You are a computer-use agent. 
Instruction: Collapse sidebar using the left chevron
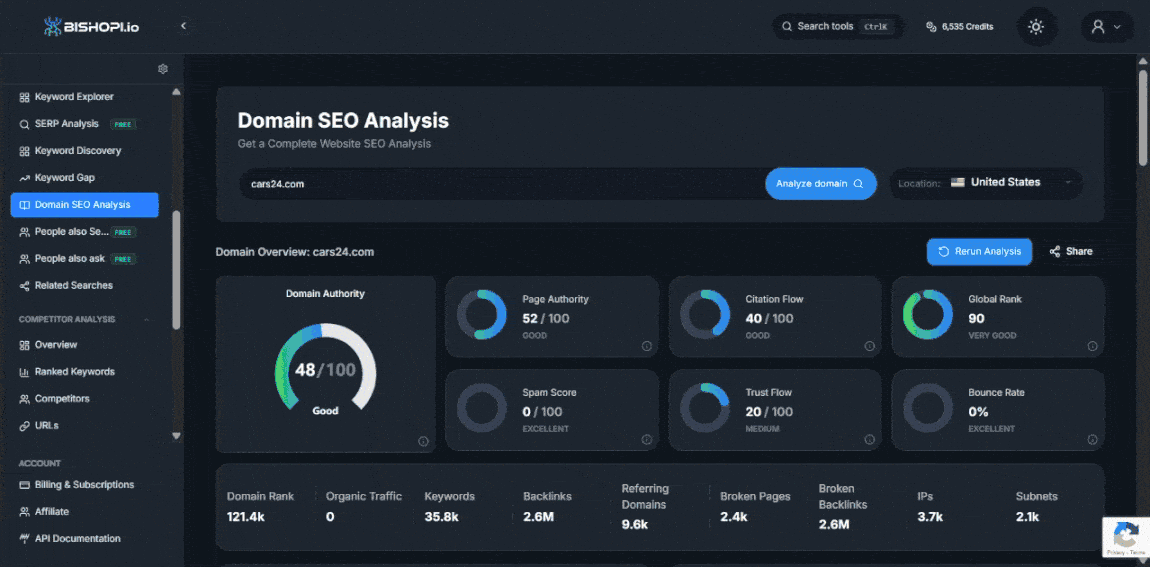click(183, 26)
